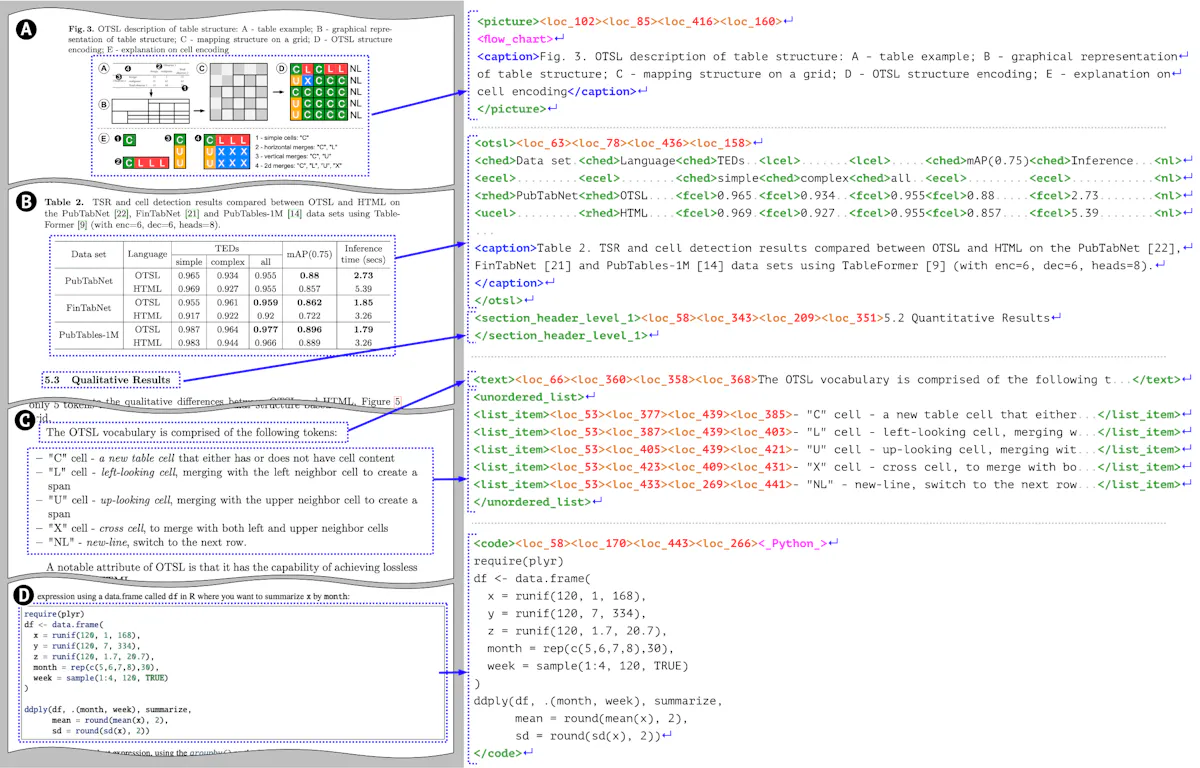Select the "<_Python_>" language tag
The image size is (1200, 768).
pyautogui.click(x=793, y=544)
